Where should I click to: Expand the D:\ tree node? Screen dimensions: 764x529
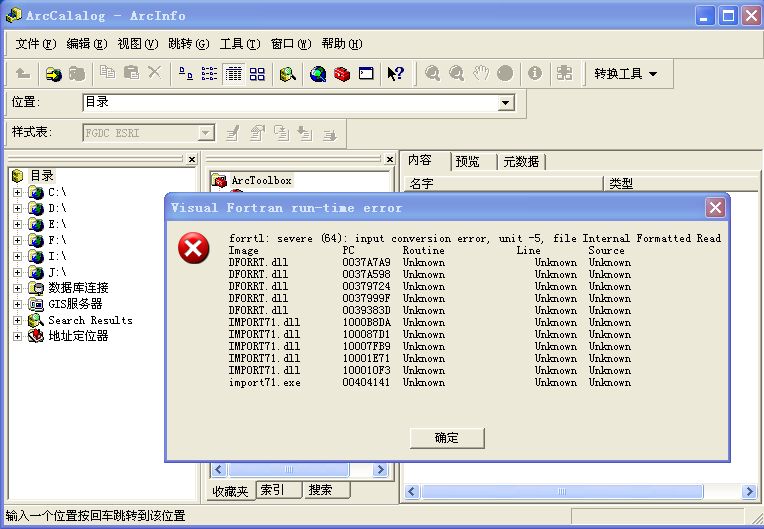18,208
